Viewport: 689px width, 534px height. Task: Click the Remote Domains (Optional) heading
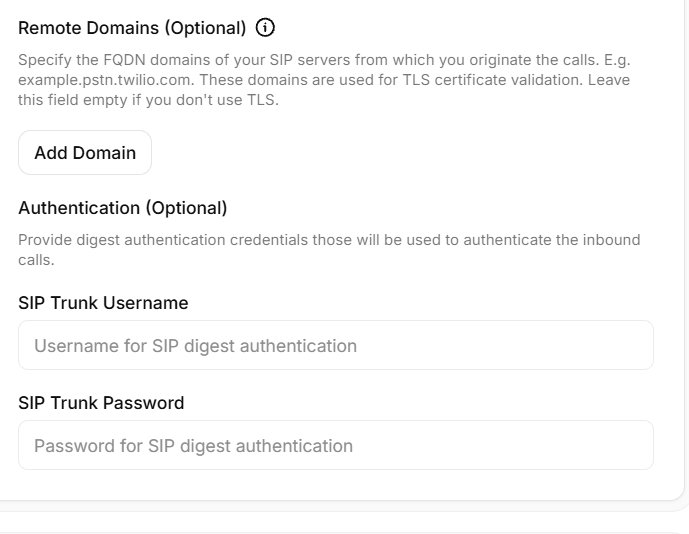[132, 28]
